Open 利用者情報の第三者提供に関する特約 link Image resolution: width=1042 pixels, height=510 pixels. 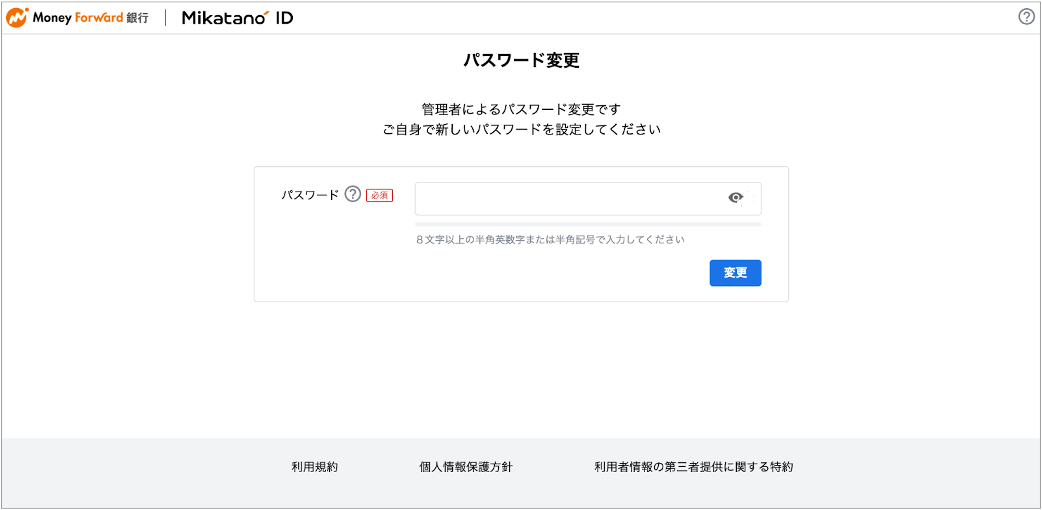(694, 467)
